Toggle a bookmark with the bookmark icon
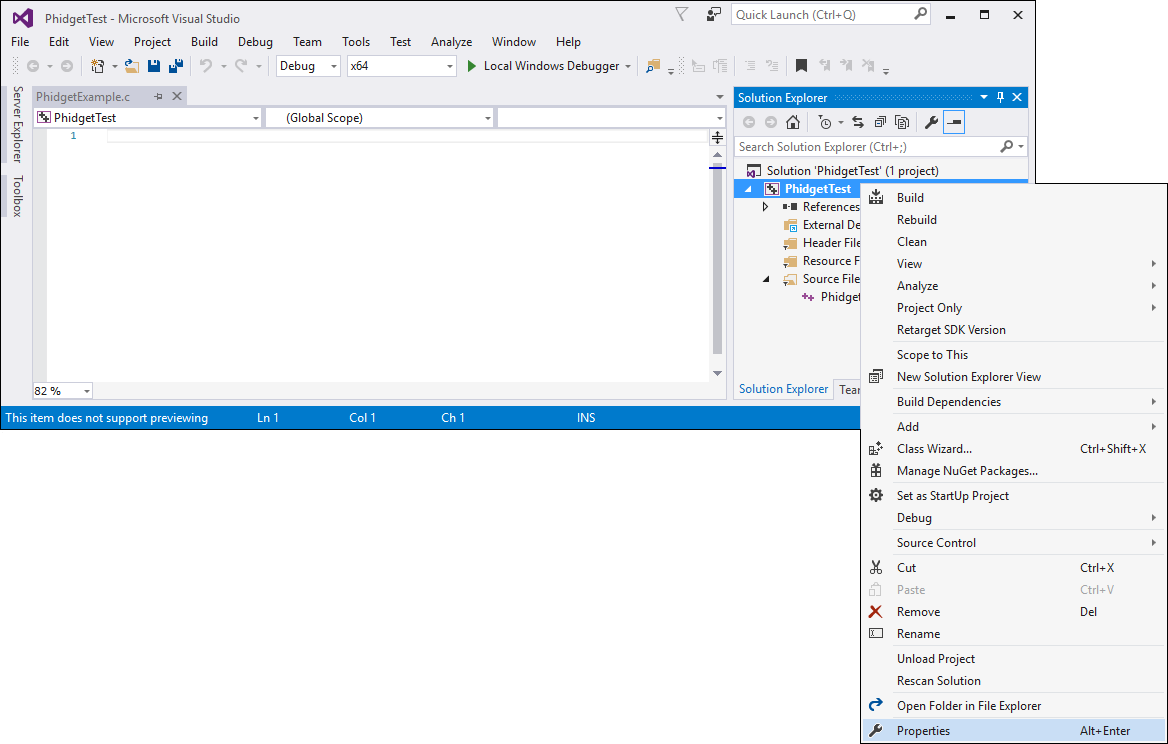This screenshot has width=1168, height=744. tap(801, 66)
